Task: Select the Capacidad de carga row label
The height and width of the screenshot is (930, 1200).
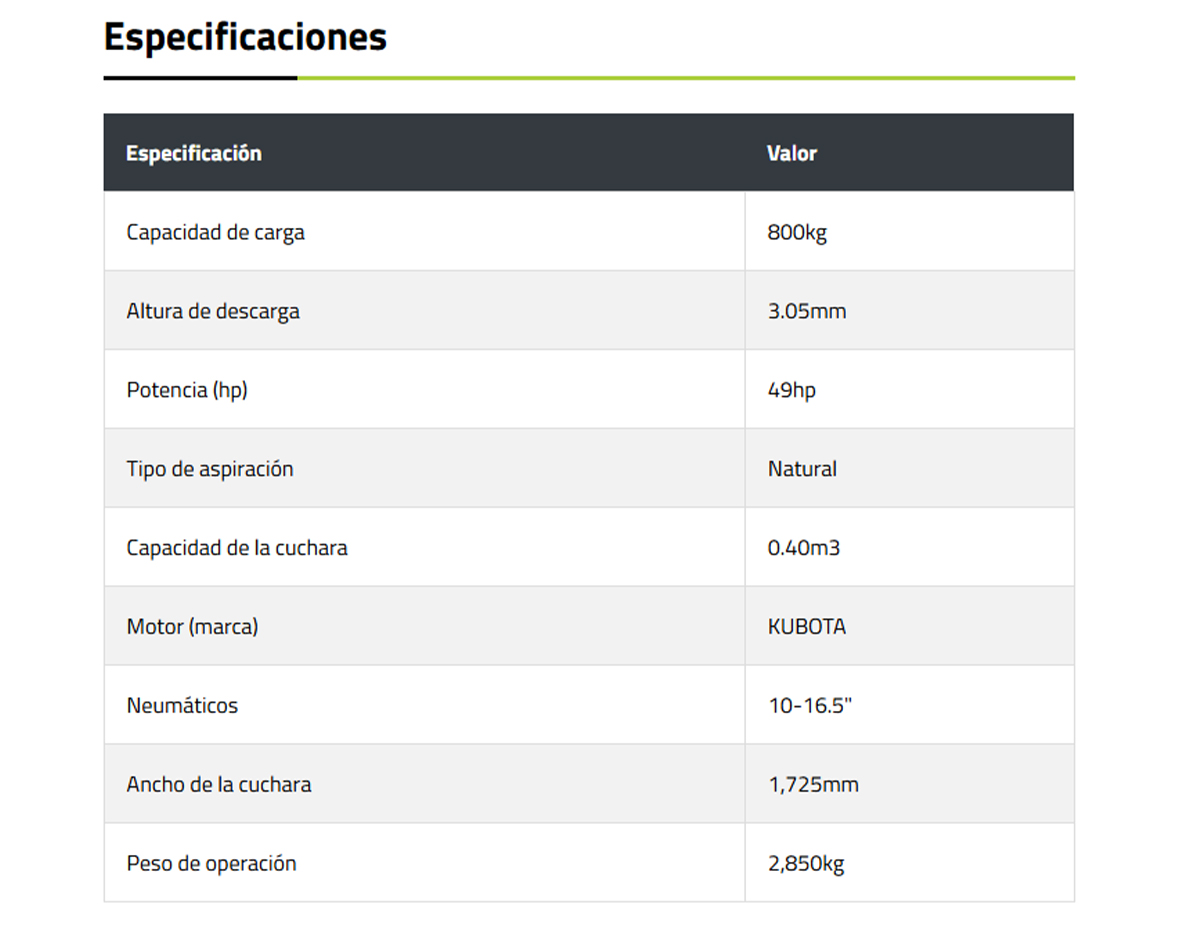Action: coord(215,232)
